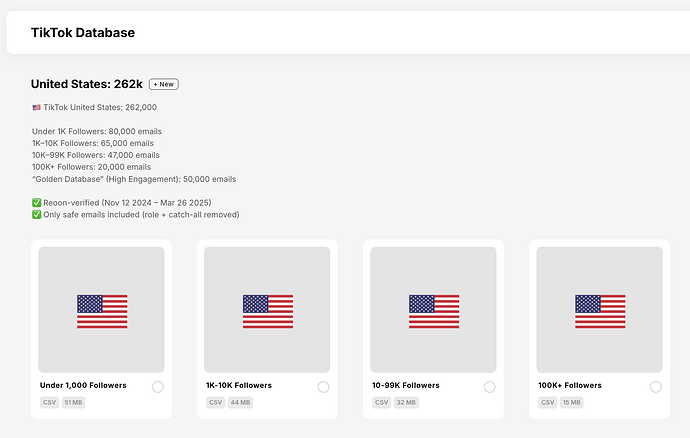Click the 15 MB size tag

(572, 402)
